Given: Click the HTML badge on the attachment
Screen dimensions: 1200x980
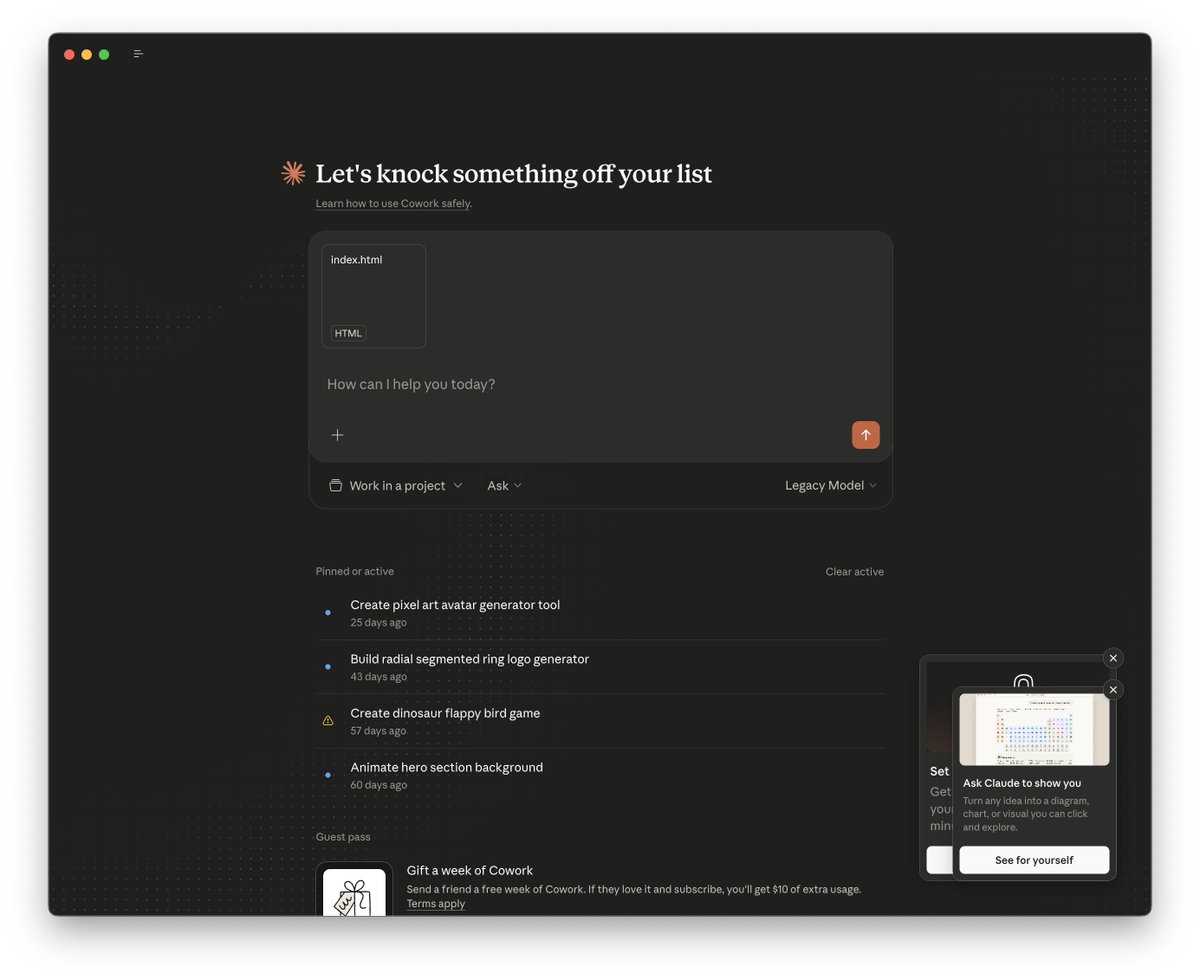Looking at the screenshot, I should coord(348,333).
